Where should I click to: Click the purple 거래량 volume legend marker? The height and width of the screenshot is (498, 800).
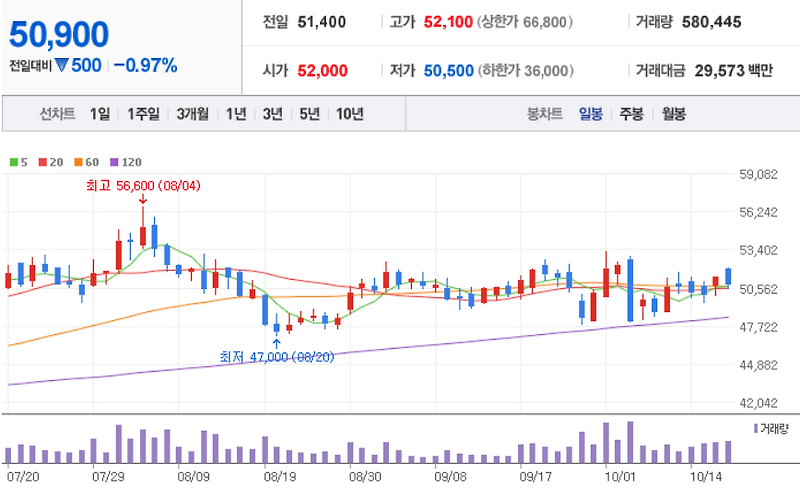pyautogui.click(x=756, y=428)
